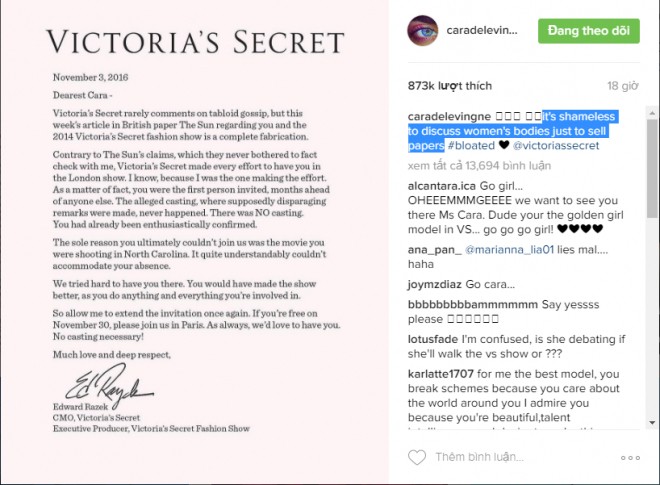Click the scrollbar up arrow
Viewport: 660px width, 485px height.
pyautogui.click(x=652, y=113)
